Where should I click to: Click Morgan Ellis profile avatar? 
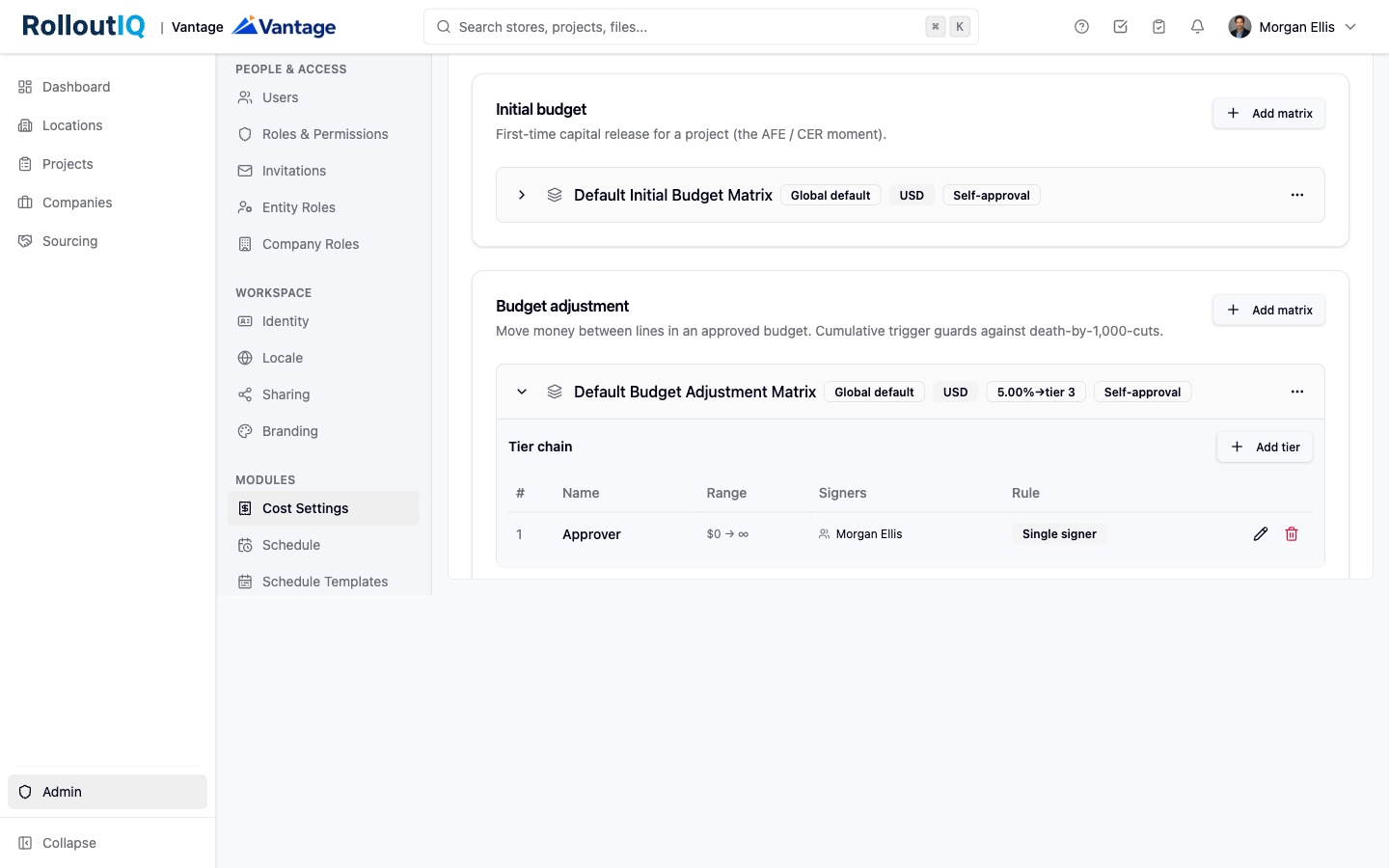pyautogui.click(x=1239, y=27)
